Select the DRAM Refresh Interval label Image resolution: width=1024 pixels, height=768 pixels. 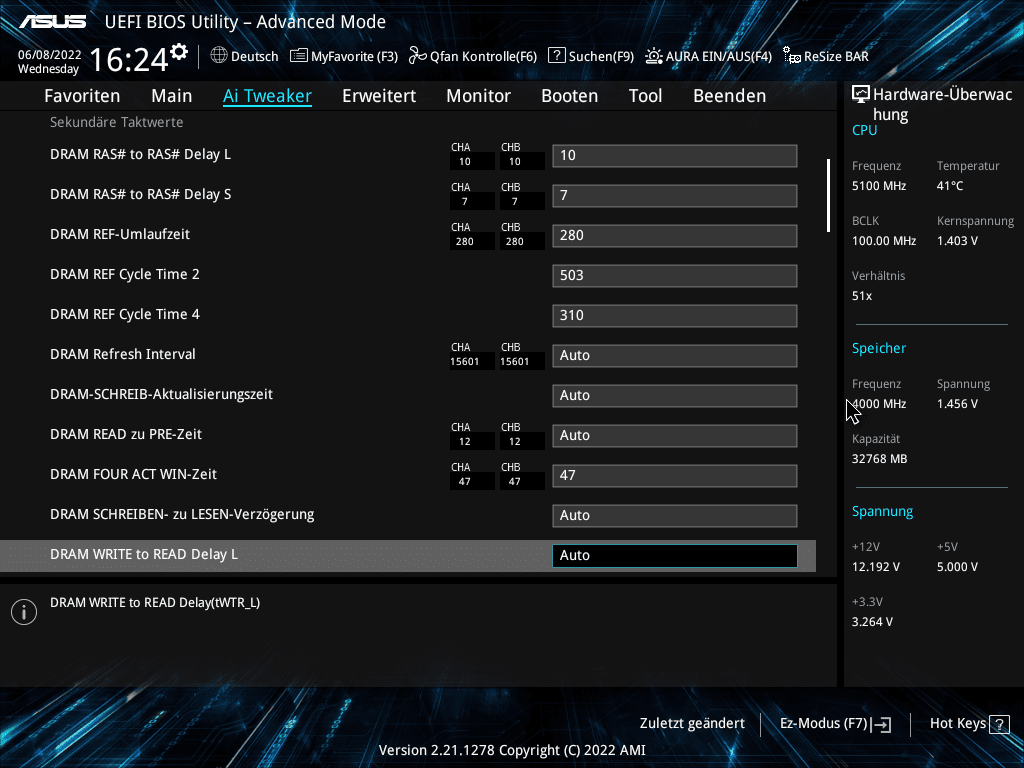coord(123,355)
